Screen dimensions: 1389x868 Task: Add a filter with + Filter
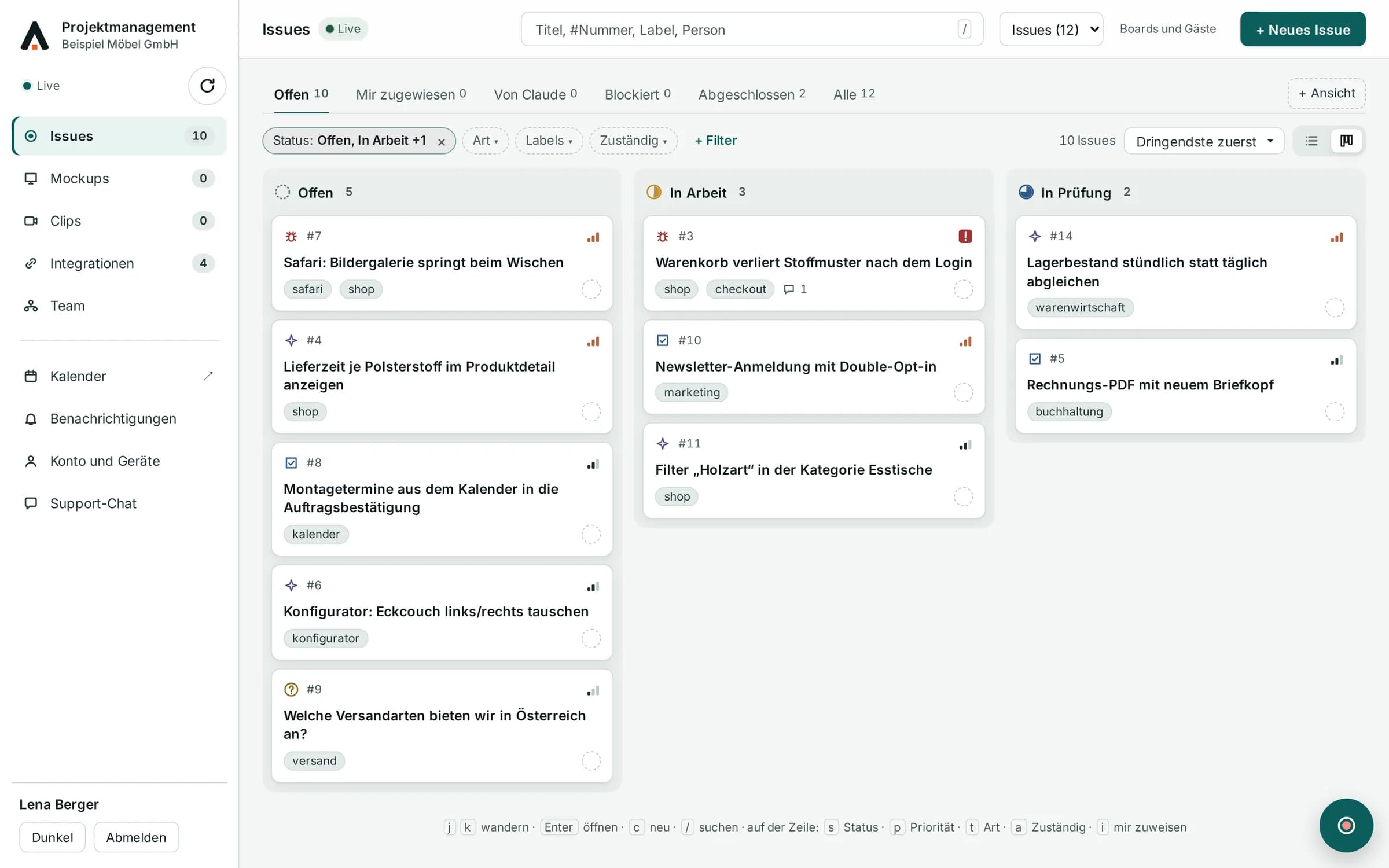[715, 141]
